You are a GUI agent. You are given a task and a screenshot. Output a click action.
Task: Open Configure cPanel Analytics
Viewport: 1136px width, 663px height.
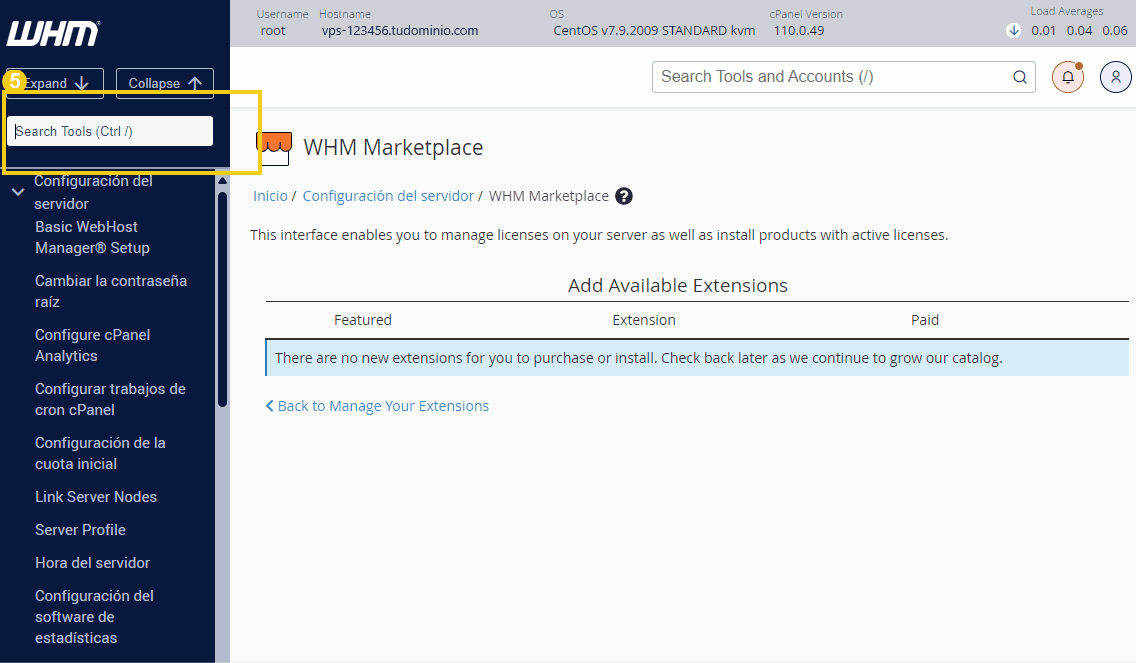pos(93,346)
